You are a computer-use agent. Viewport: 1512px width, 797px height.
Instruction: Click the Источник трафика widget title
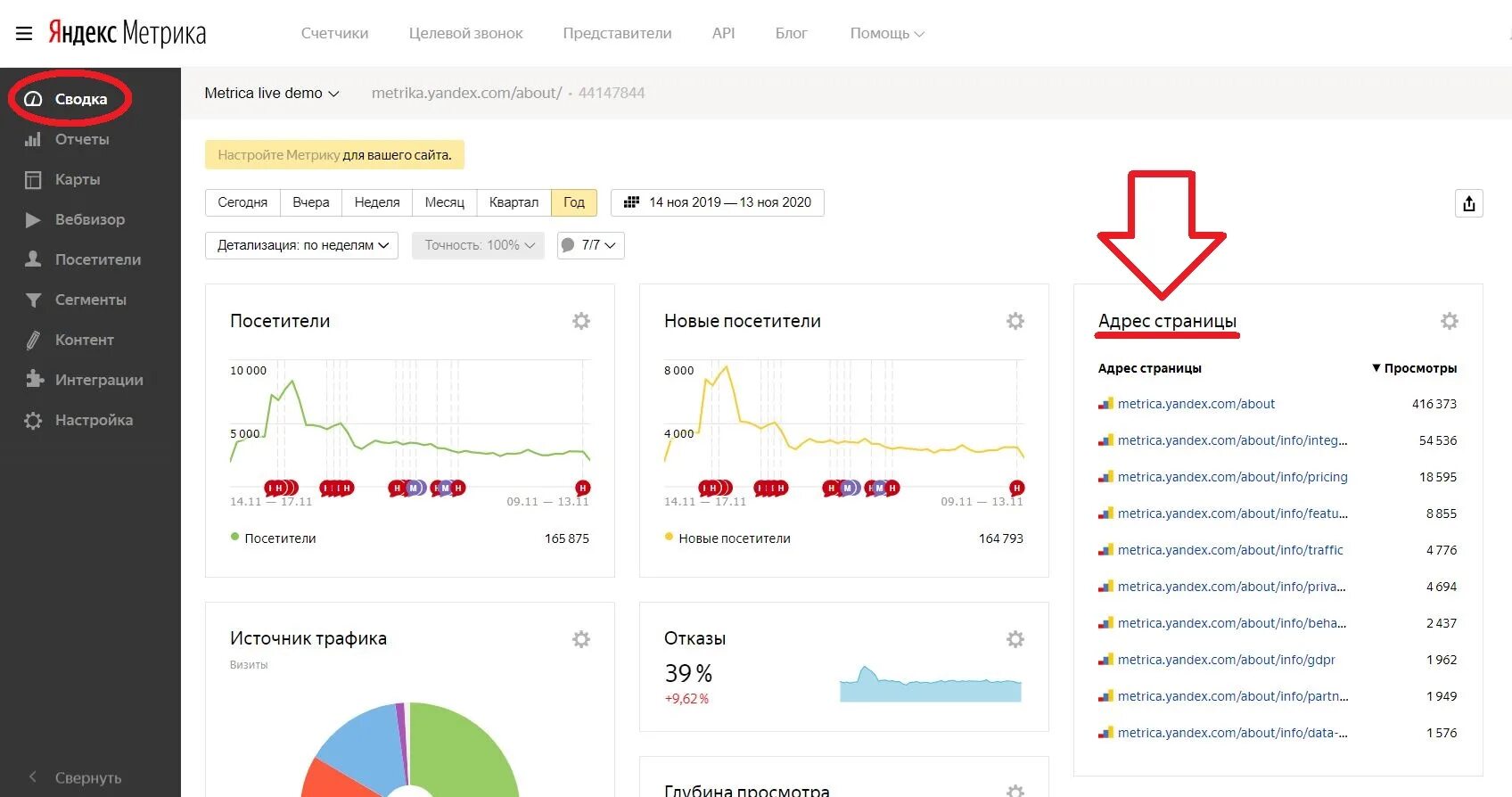[x=308, y=638]
